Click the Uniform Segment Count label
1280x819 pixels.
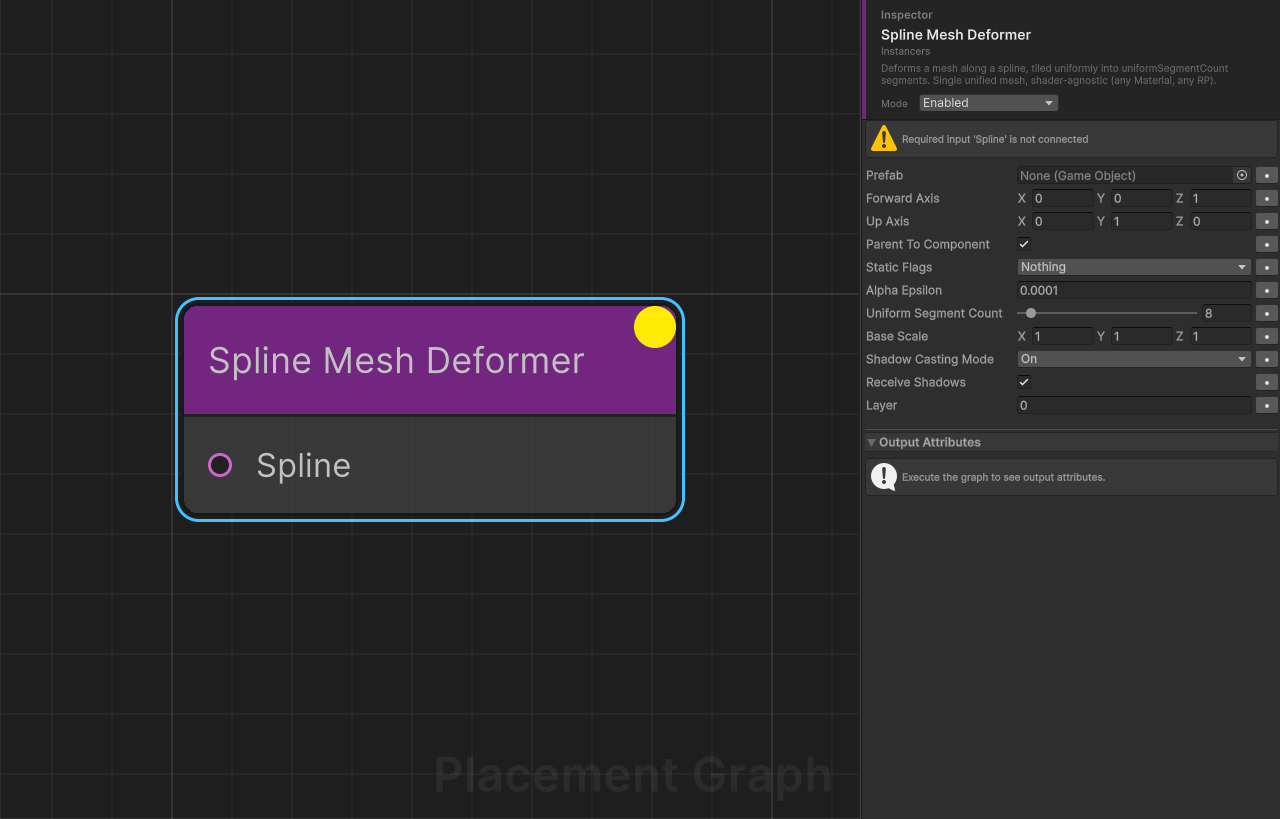934,313
